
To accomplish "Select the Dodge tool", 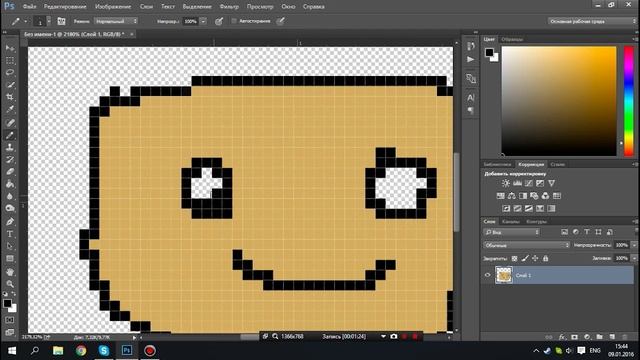I will (x=10, y=209).
